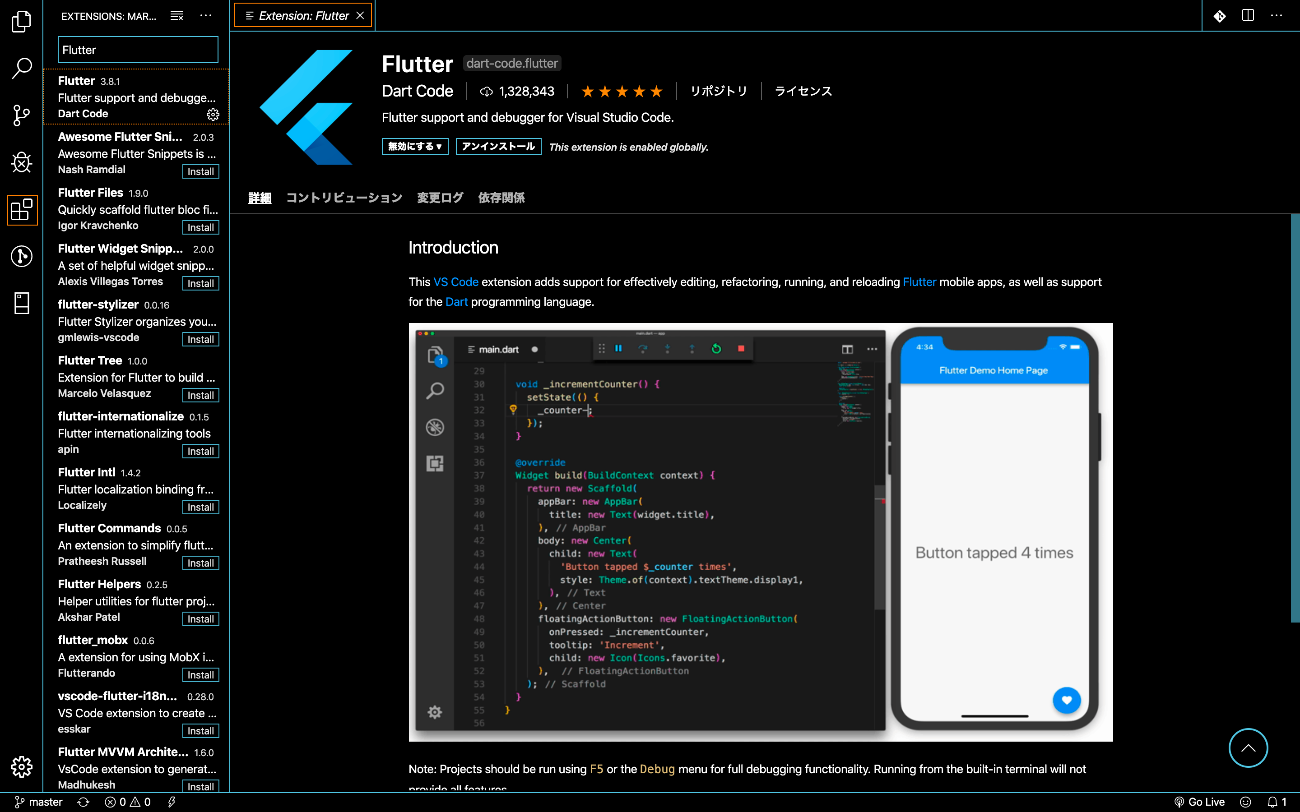Open the Source Control view
The height and width of the screenshot is (812, 1300).
(x=21, y=115)
